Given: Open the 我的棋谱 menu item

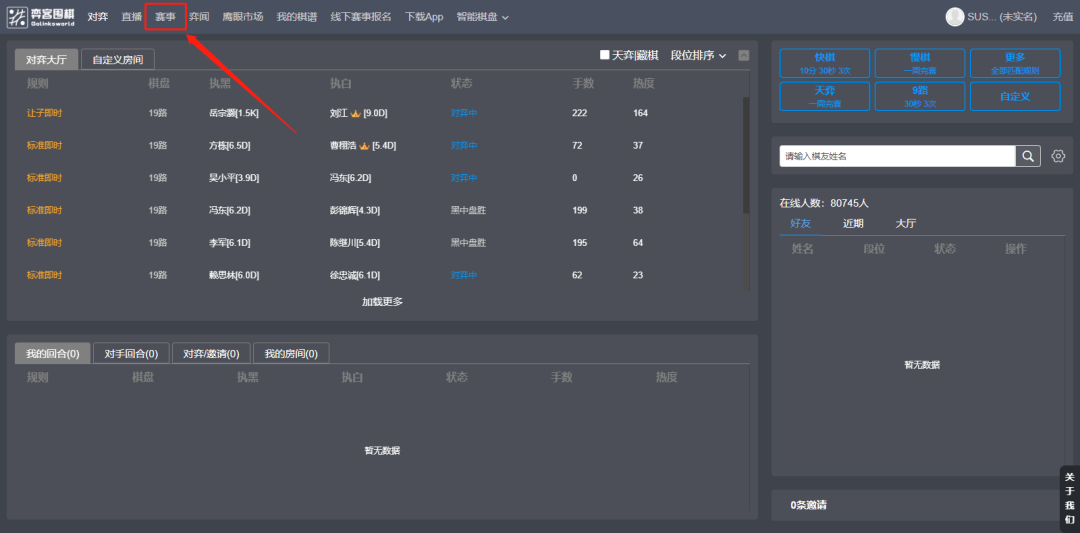Looking at the screenshot, I should tap(296, 17).
